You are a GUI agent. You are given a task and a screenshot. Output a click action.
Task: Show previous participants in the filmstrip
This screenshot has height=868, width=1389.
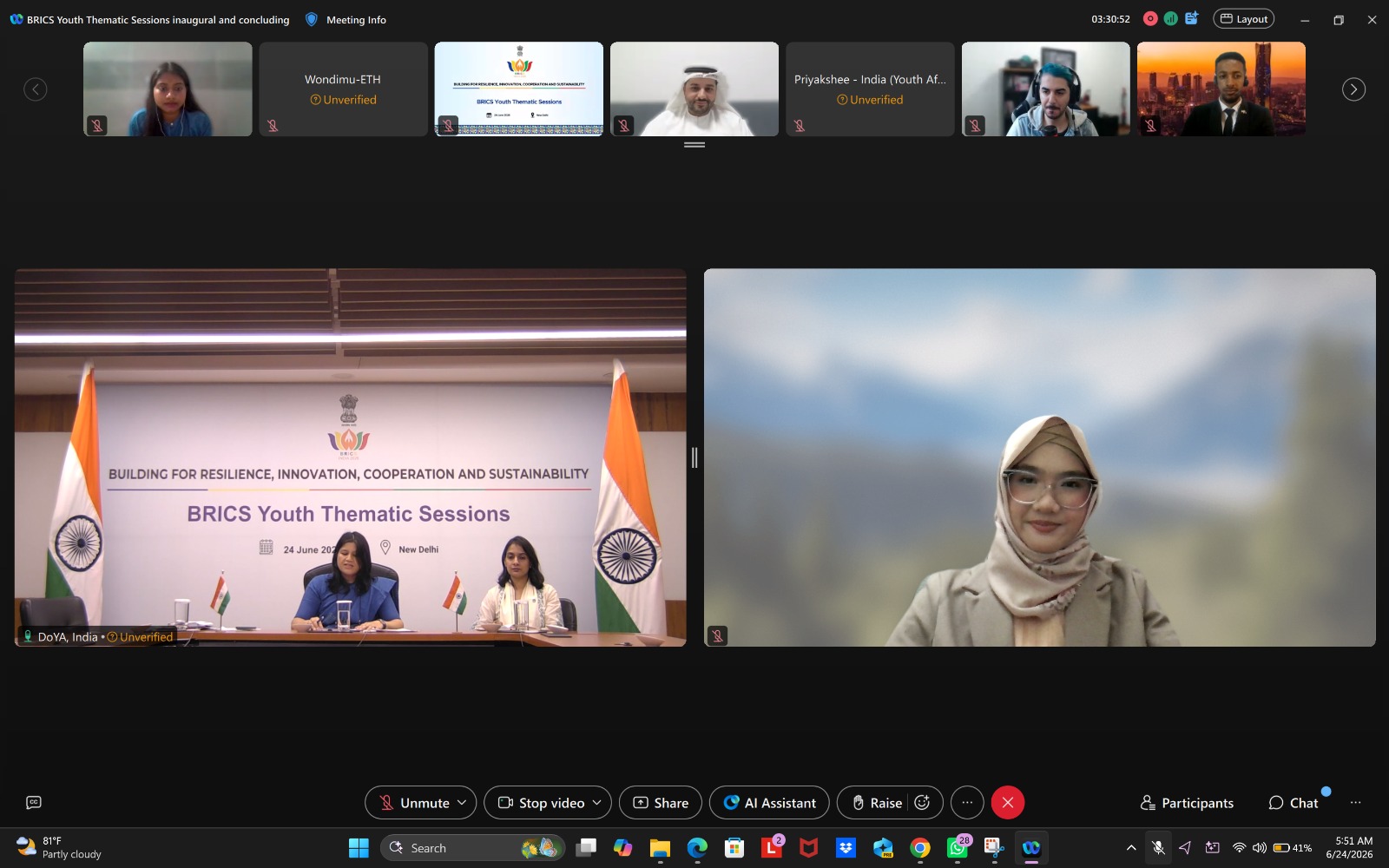pos(36,89)
